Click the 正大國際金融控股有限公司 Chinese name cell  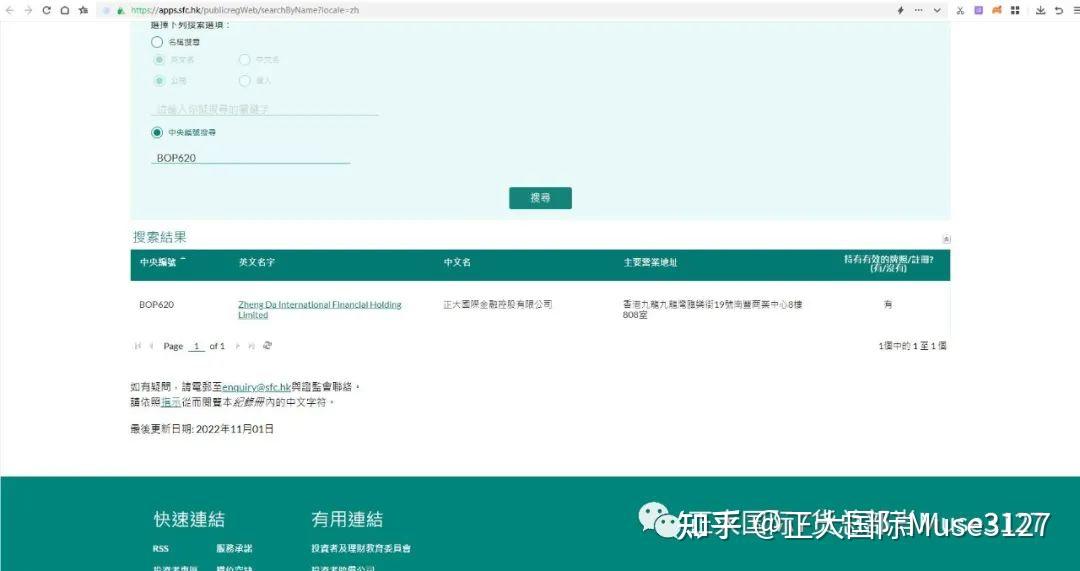pos(498,304)
